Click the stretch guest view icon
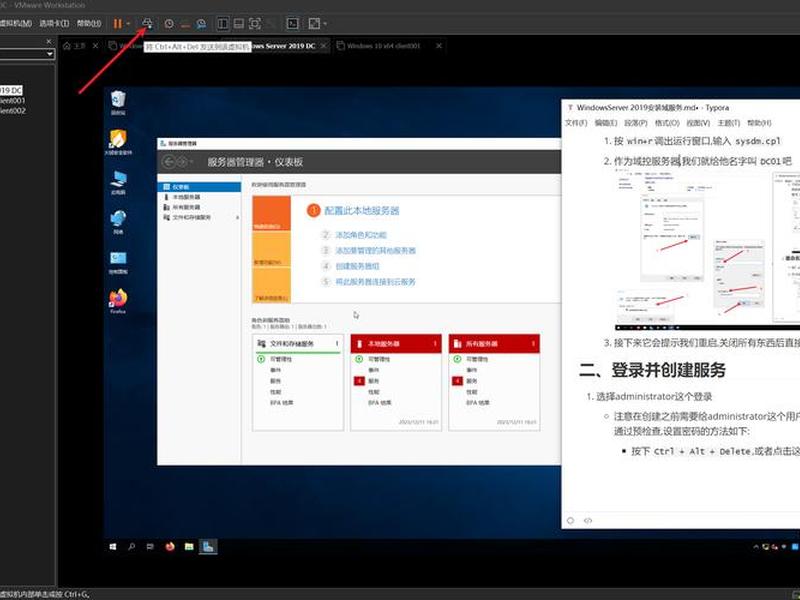800x600 pixels. (x=314, y=23)
